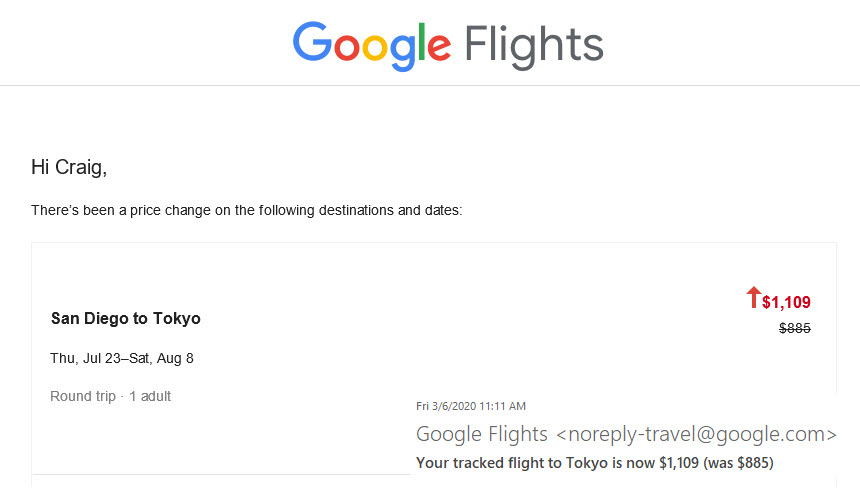
Task: Click the crossed-out $885 old price in card
Action: pyautogui.click(x=795, y=328)
